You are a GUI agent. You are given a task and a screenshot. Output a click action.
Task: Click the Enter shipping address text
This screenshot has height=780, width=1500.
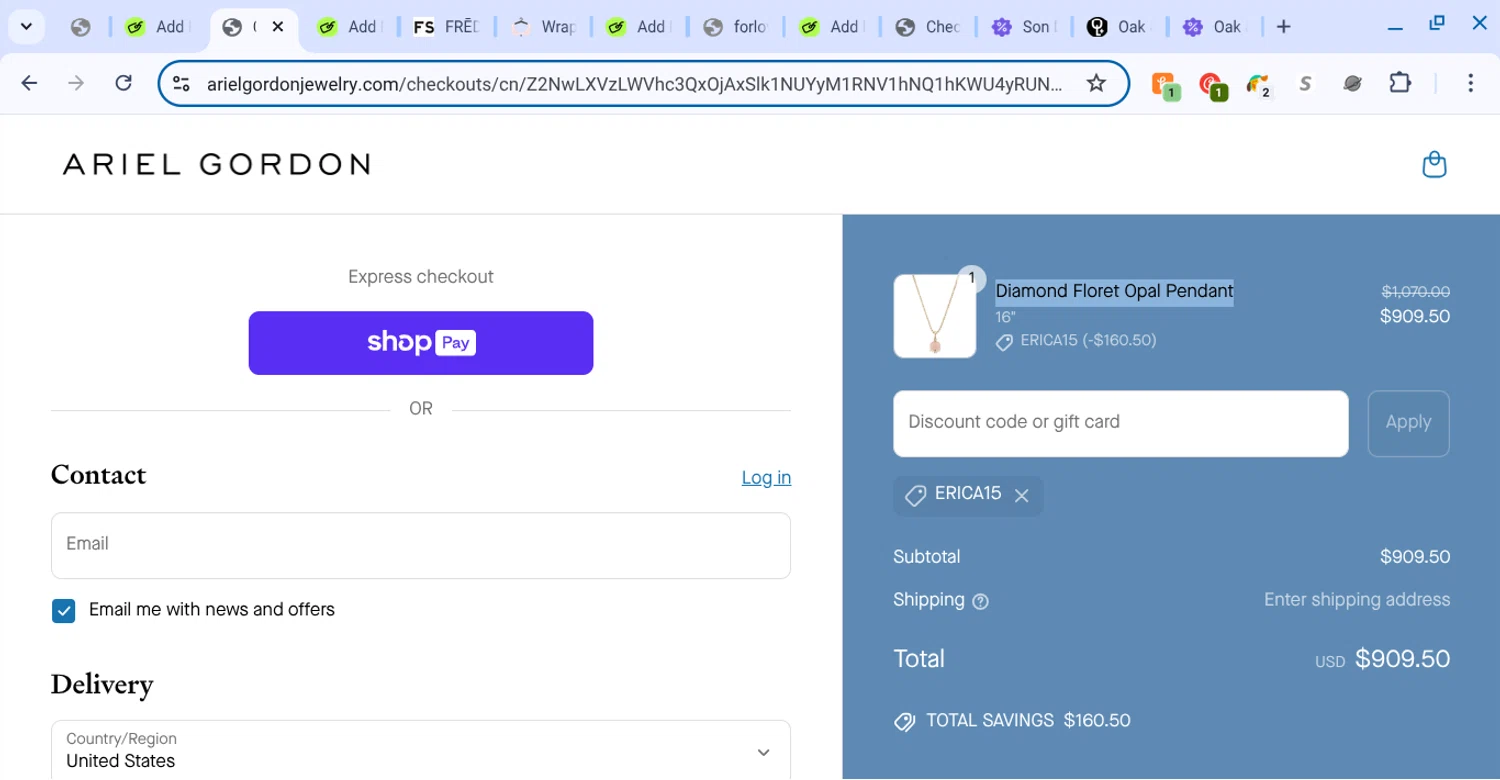1357,600
